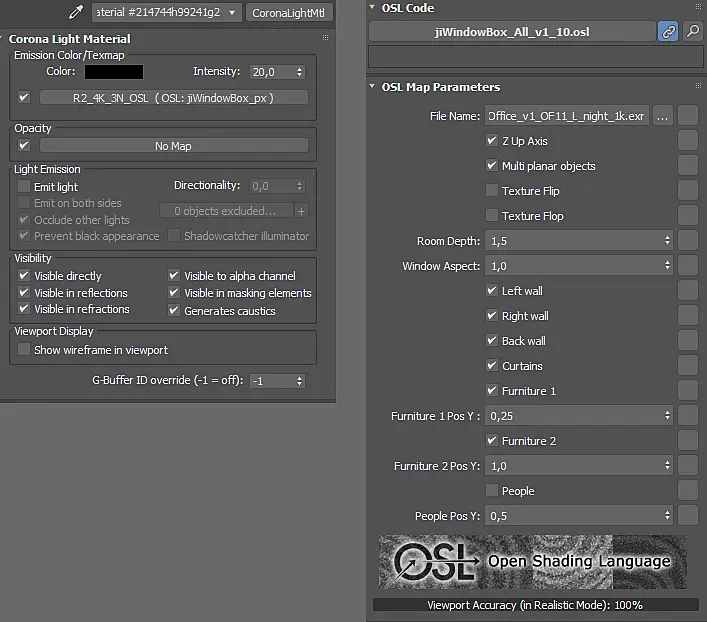
Task: Click the Intensity spinner arrows
Action: [299, 72]
